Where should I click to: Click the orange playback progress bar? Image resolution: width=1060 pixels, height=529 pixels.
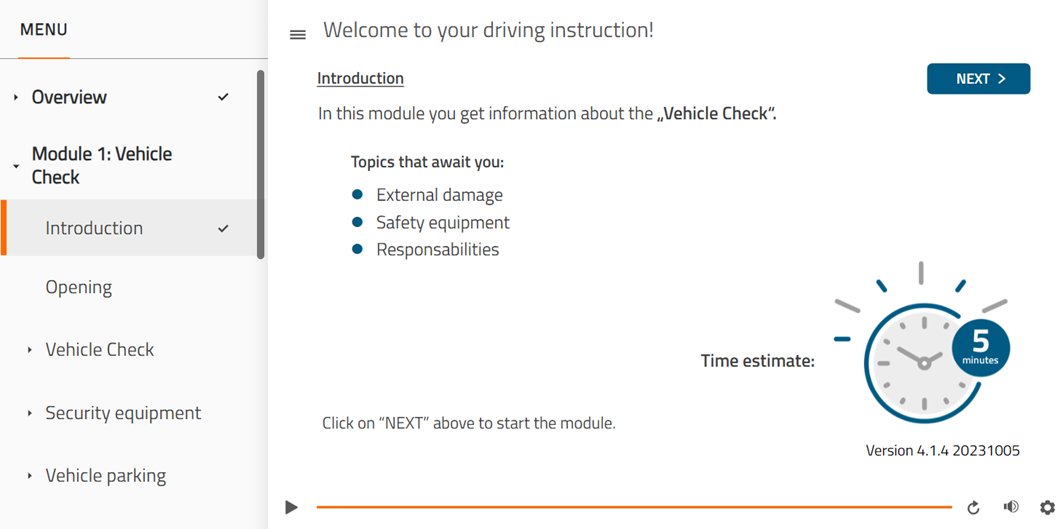click(634, 507)
